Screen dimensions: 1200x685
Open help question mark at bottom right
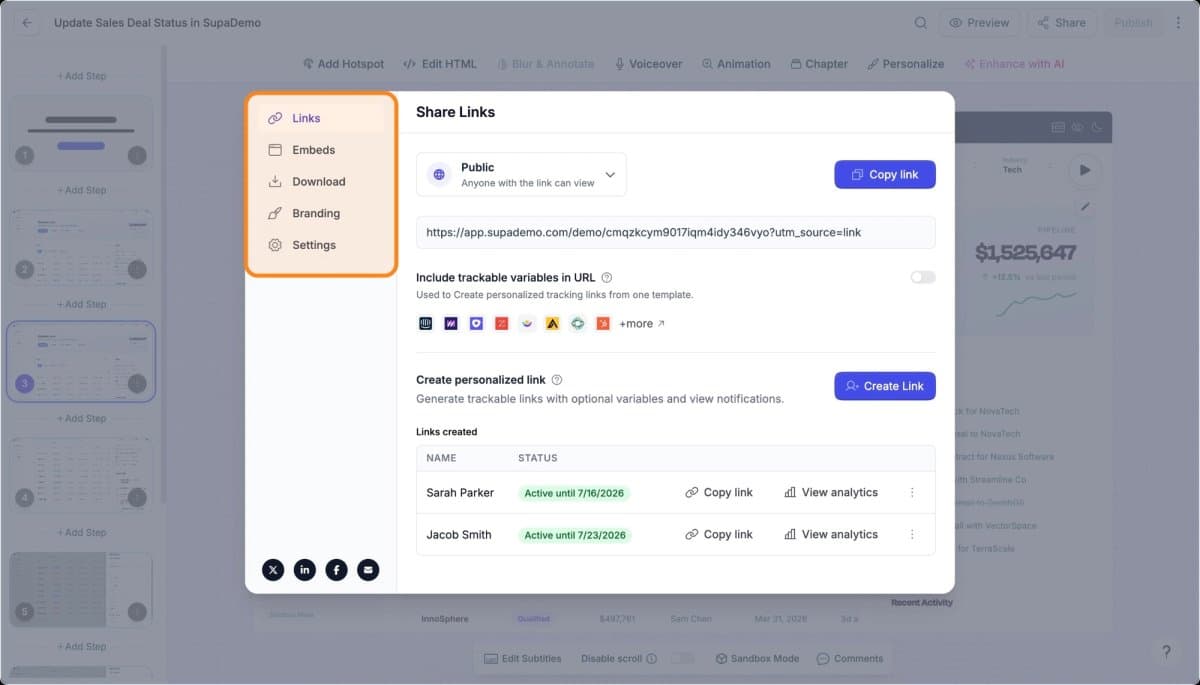point(1166,651)
